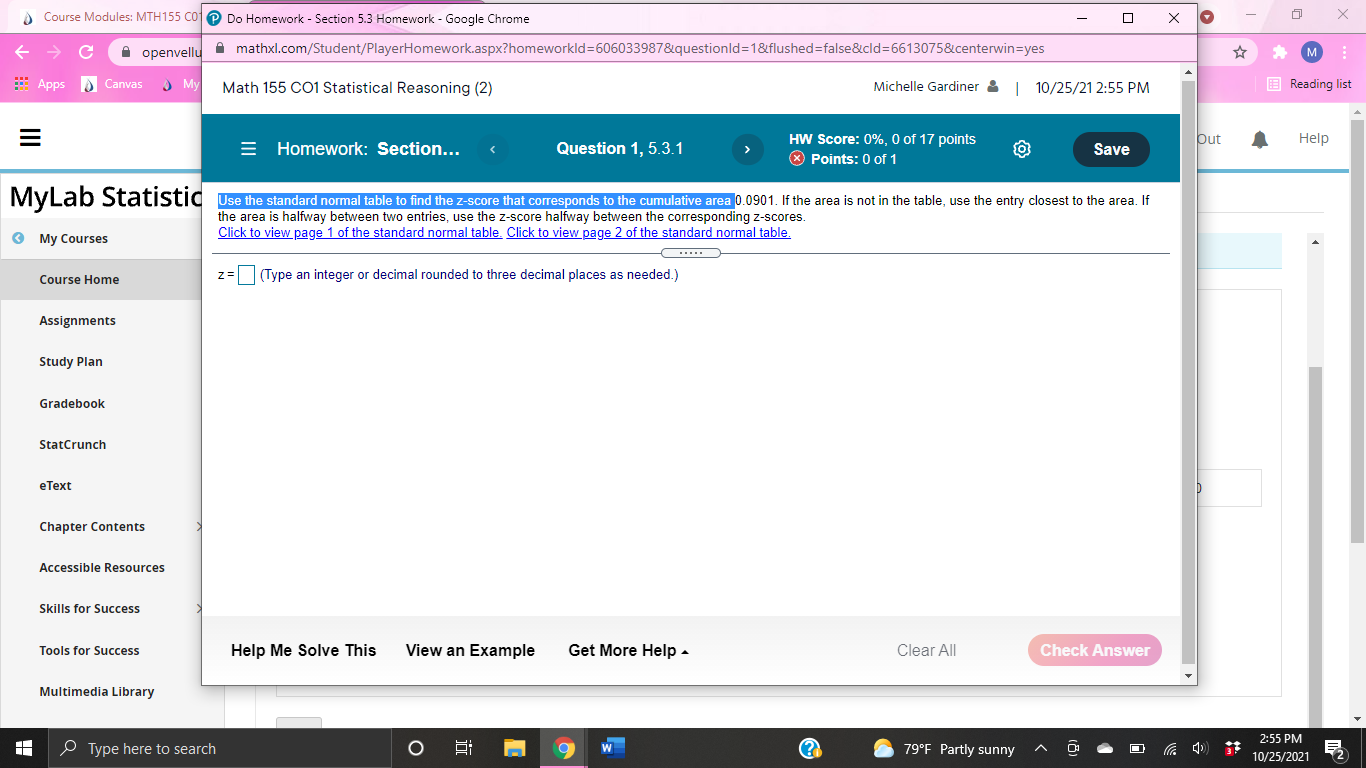The height and width of the screenshot is (768, 1366).
Task: Expand the Skills for Success sidebar item
Action: coord(199,608)
